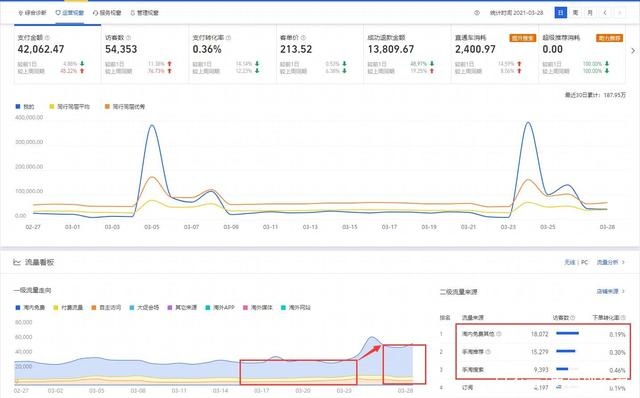Click the 42,062.47 payment amount value
Viewport: 640px width, 398px height.
click(x=41, y=49)
